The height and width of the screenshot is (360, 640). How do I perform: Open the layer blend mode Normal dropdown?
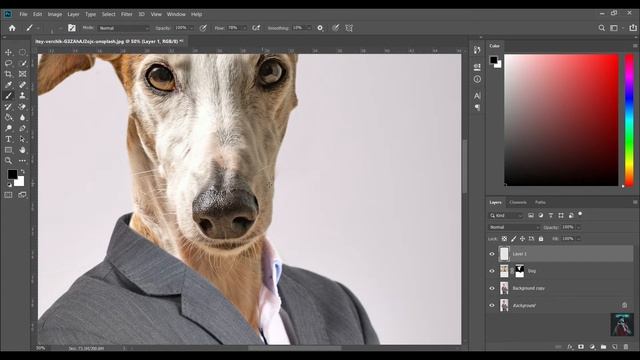[x=514, y=227]
